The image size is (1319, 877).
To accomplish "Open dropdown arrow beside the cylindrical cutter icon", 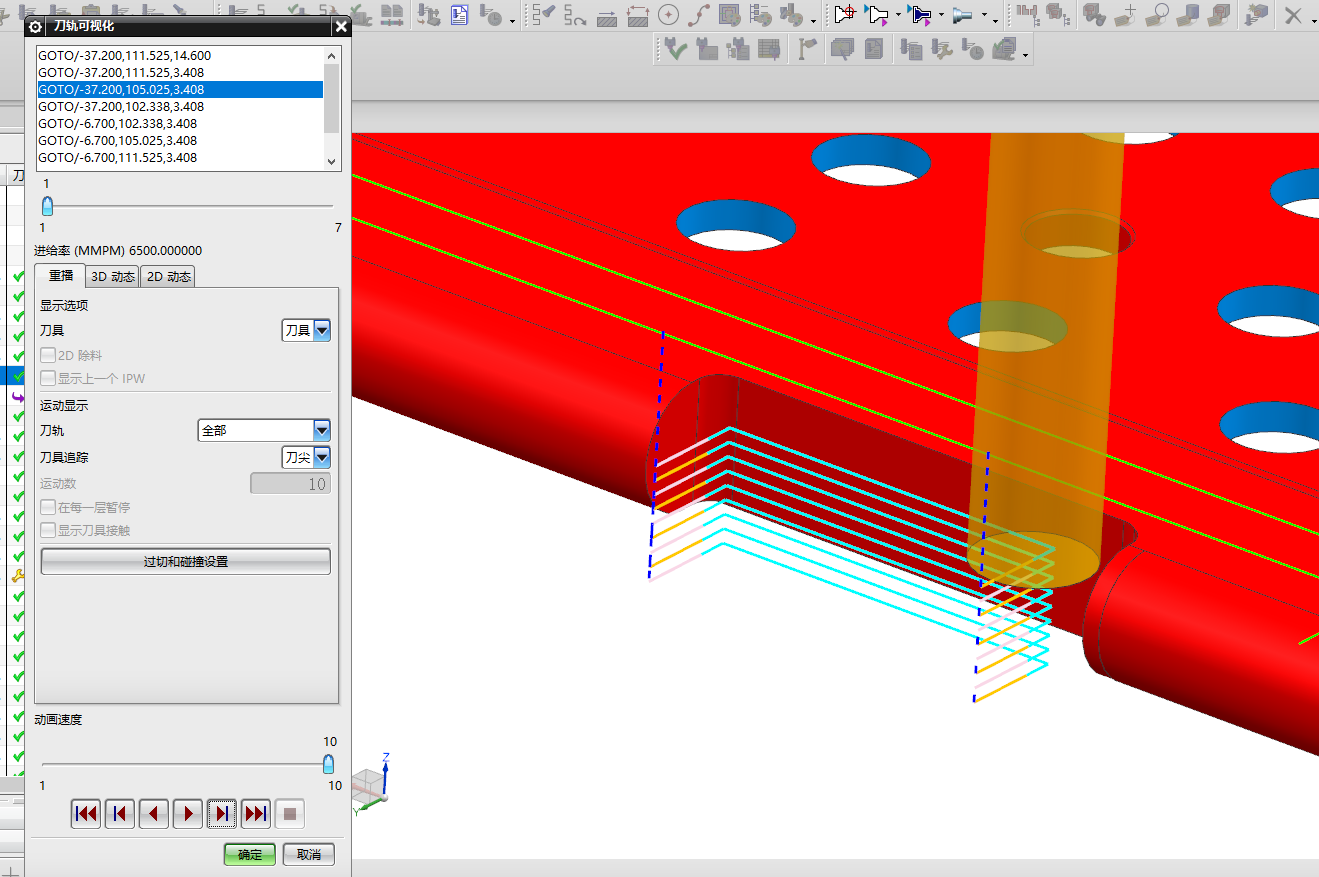I will point(984,17).
